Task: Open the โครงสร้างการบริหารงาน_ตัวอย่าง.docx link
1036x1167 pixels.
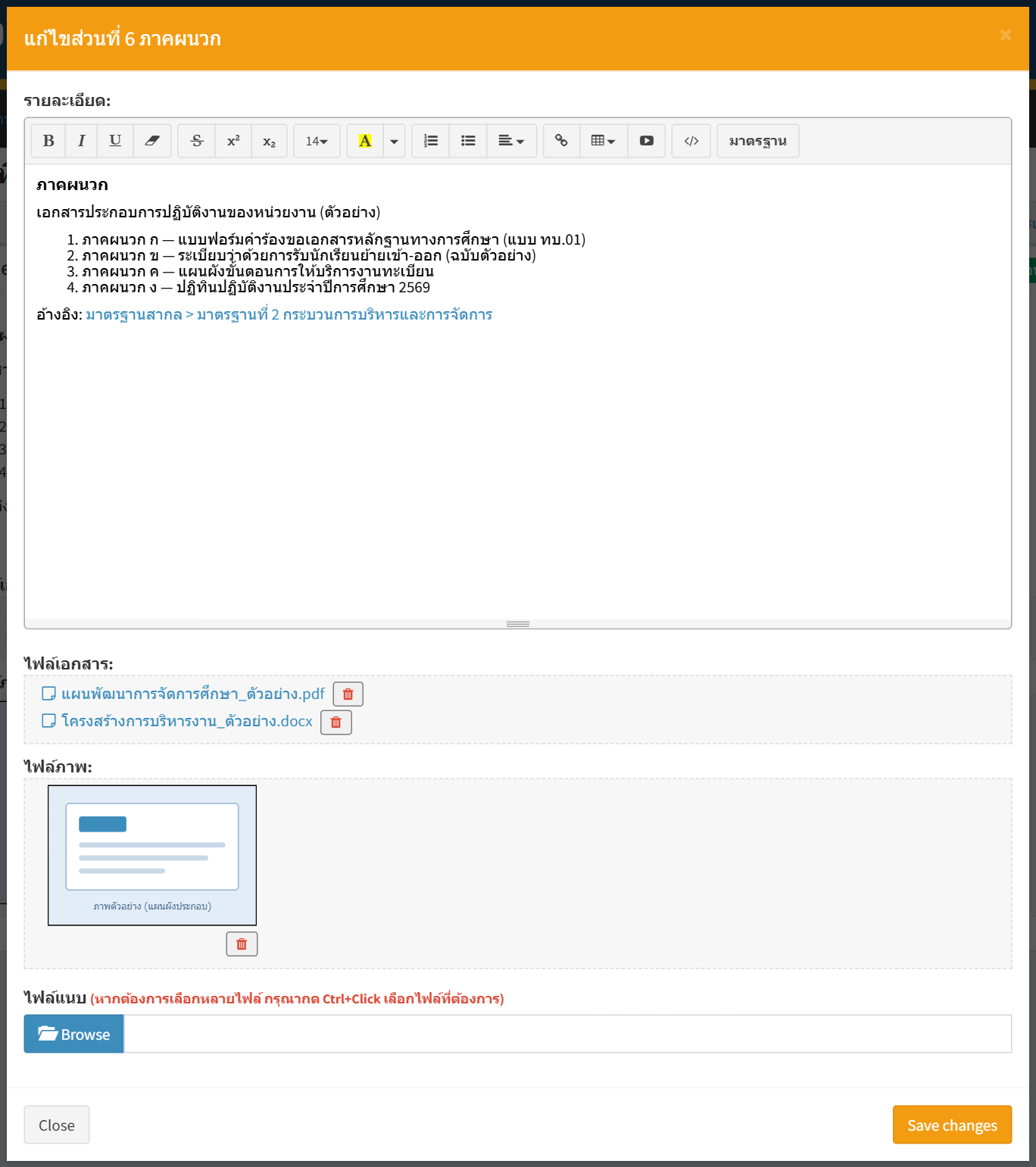Action: pos(187,722)
